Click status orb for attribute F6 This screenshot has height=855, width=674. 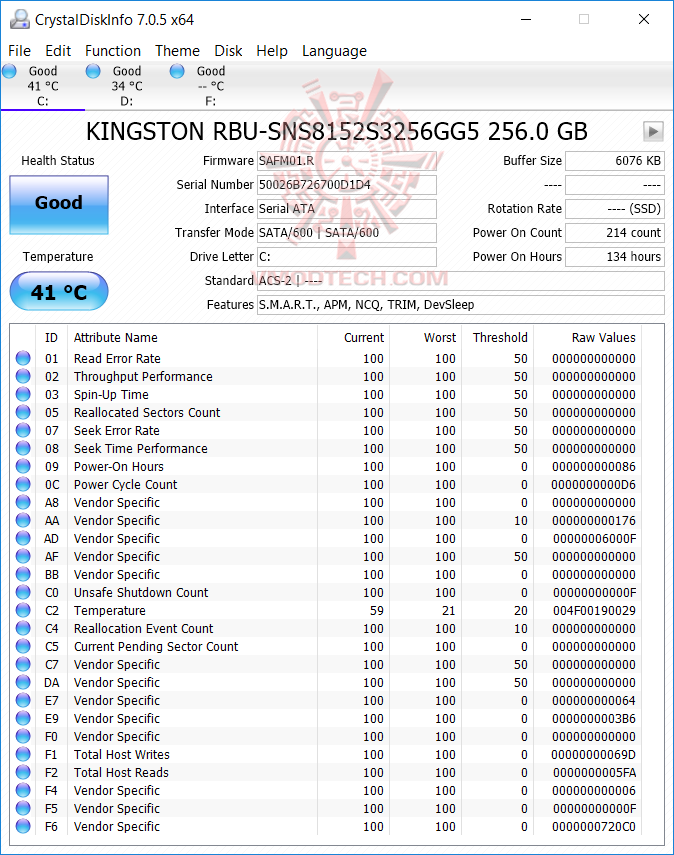coord(23,826)
